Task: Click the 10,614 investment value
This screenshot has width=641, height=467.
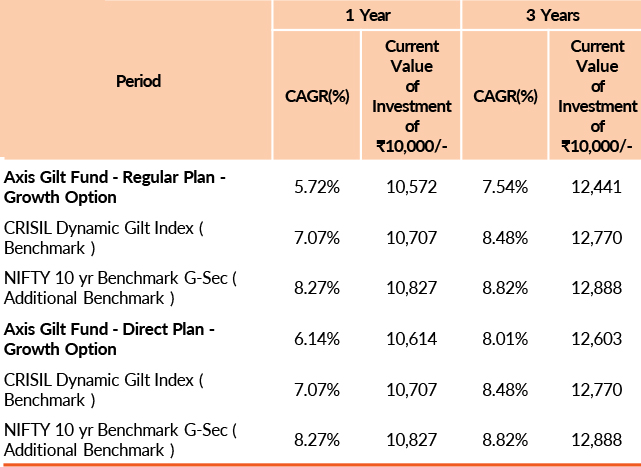Action: tap(412, 339)
